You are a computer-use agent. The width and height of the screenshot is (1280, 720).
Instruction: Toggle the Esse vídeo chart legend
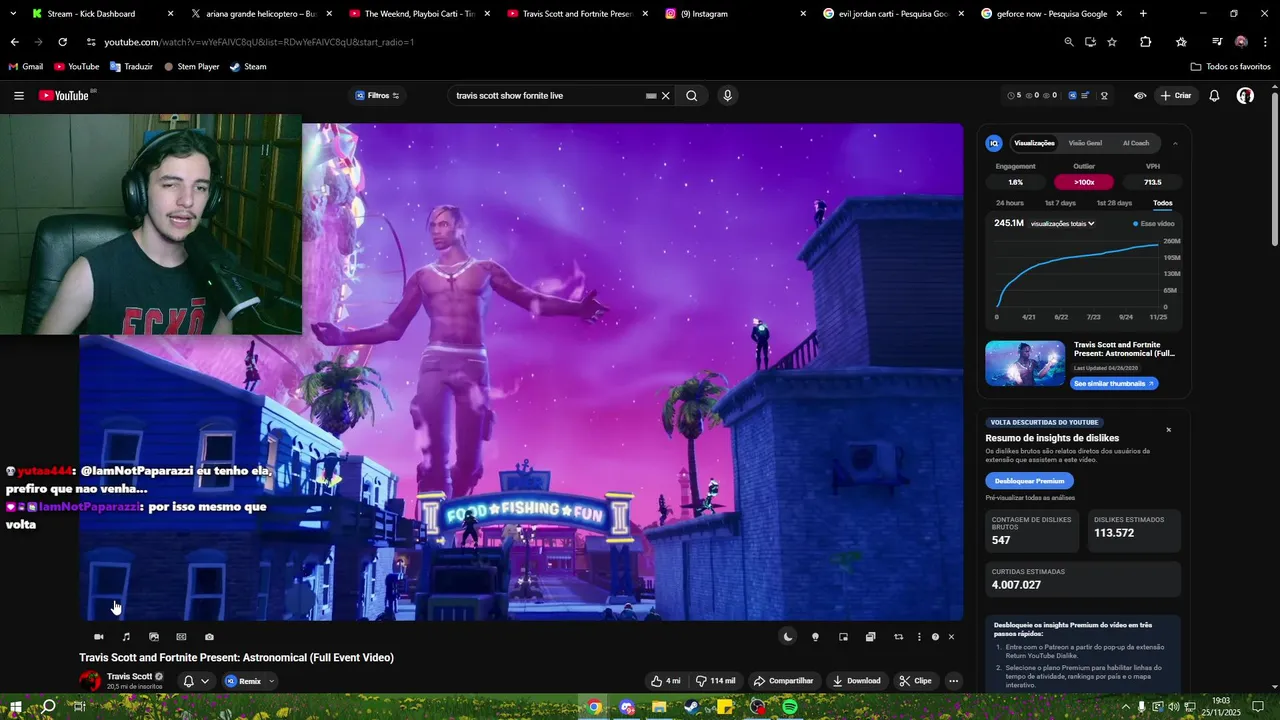1154,224
